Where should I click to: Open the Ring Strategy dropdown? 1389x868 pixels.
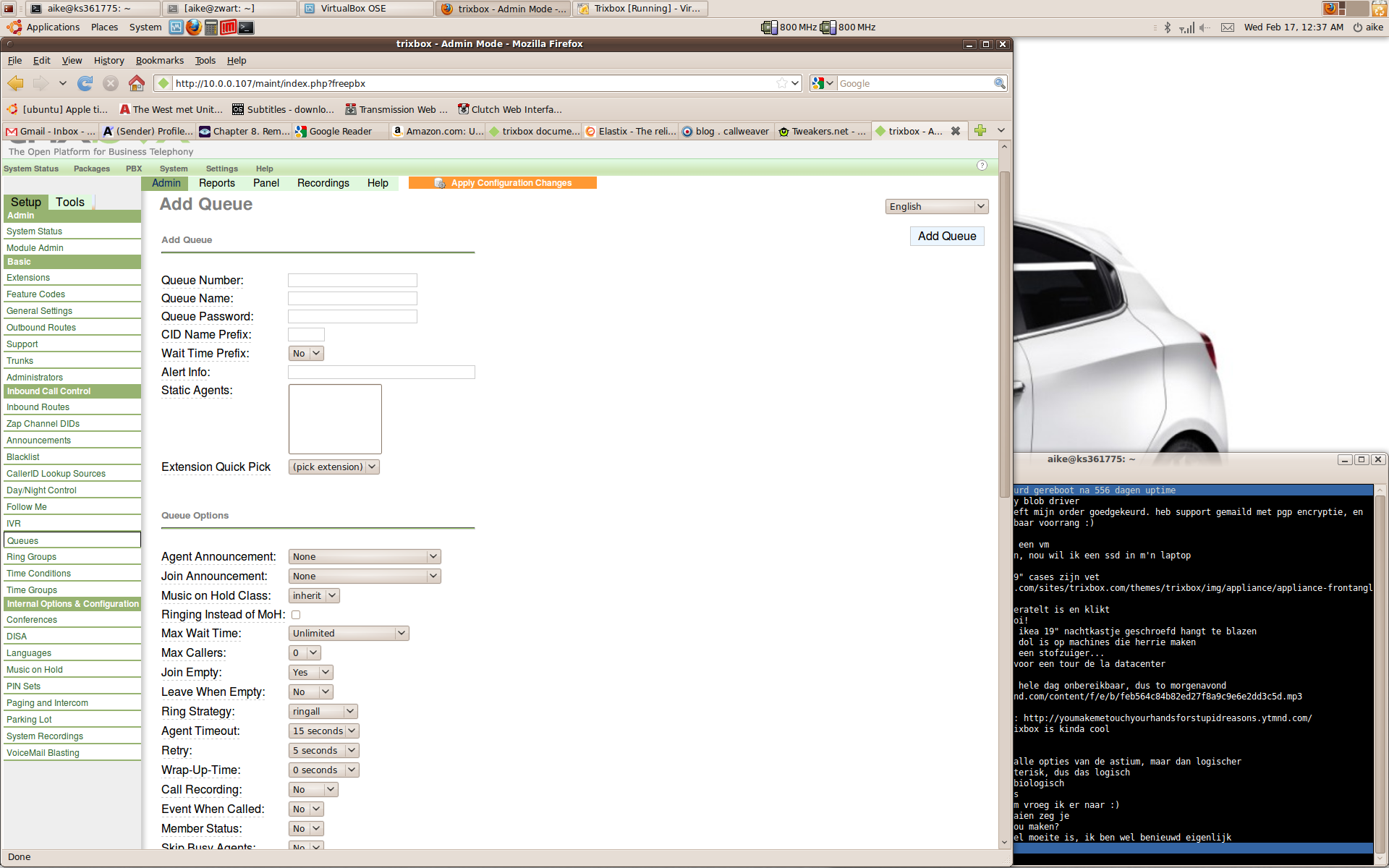click(323, 712)
